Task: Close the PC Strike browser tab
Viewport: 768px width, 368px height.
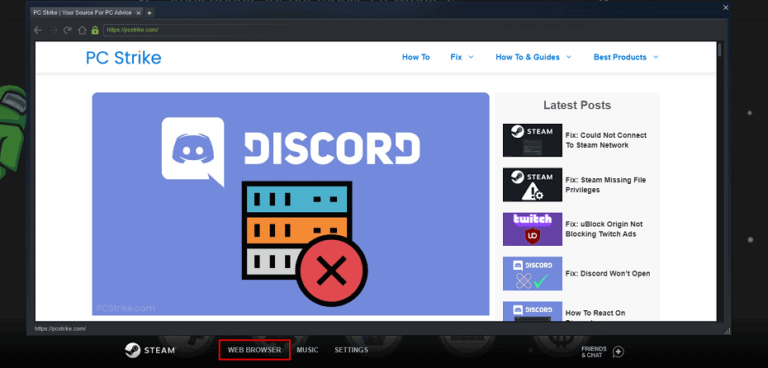Action: 139,13
